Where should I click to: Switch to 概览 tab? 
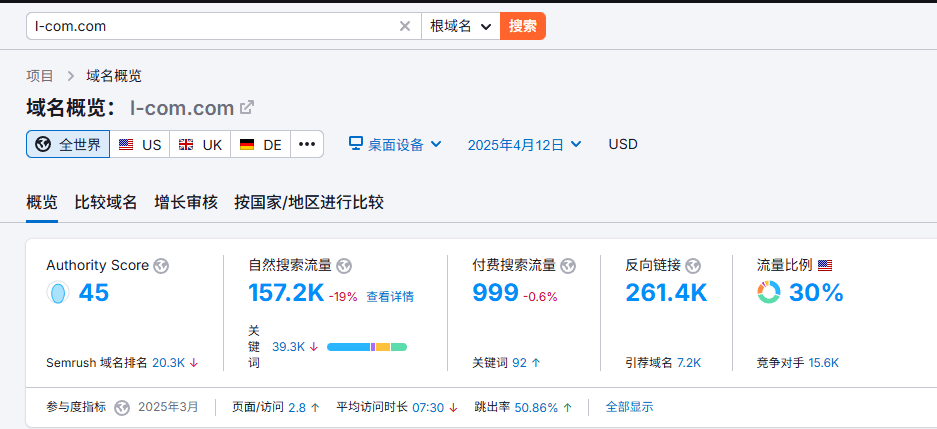click(42, 203)
